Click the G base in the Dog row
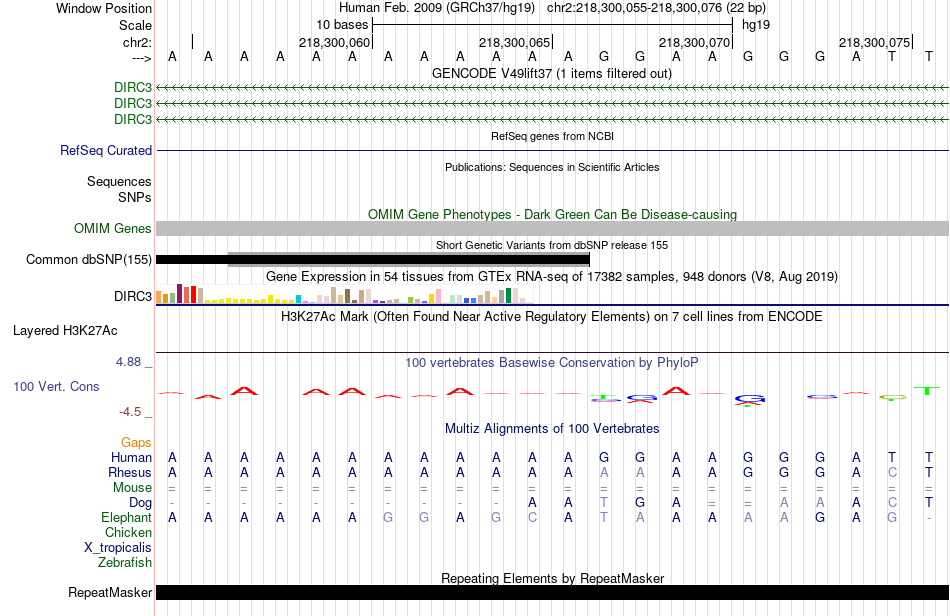 coord(640,502)
